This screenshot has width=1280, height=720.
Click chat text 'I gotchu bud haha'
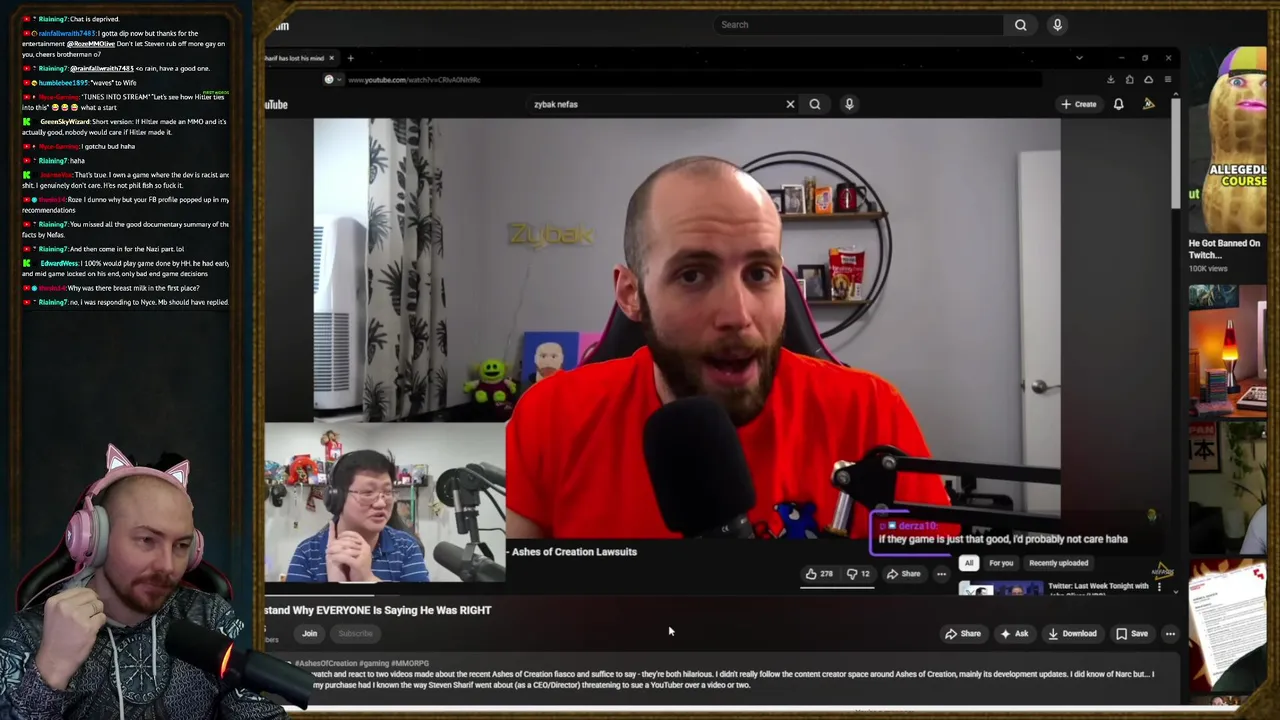click(108, 146)
